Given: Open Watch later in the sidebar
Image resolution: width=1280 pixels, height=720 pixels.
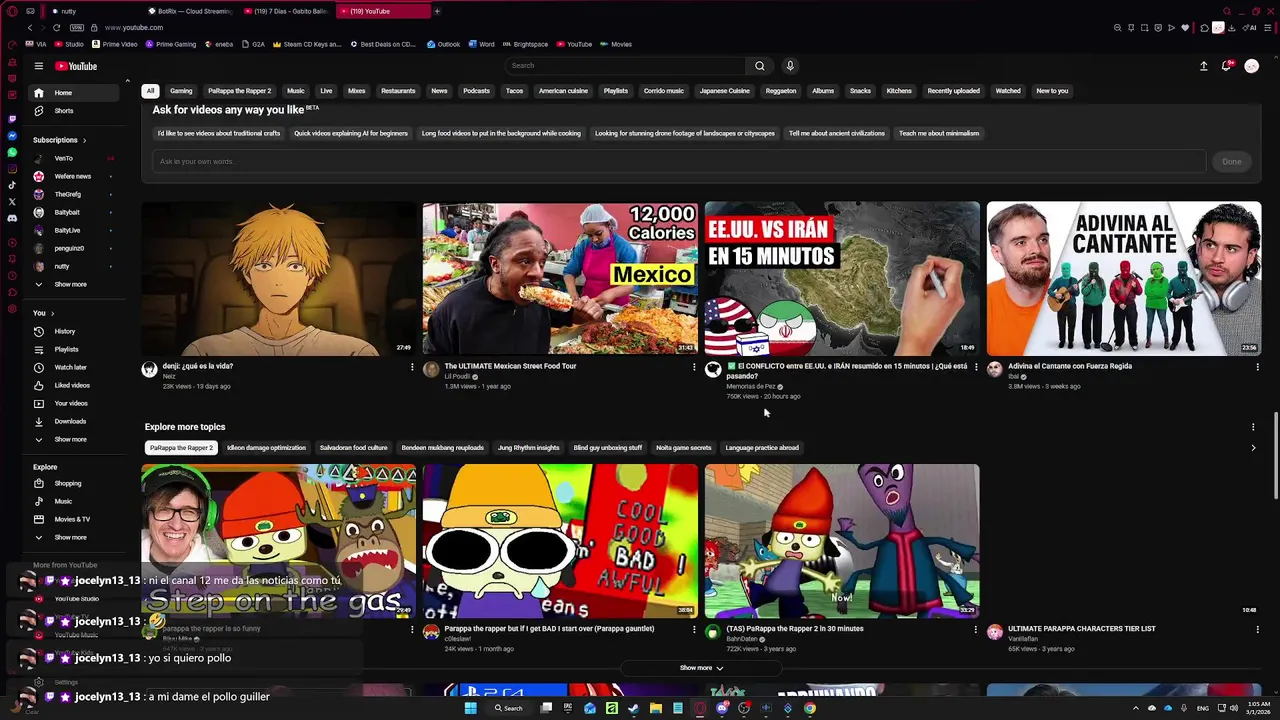Looking at the screenshot, I should 72,367.
